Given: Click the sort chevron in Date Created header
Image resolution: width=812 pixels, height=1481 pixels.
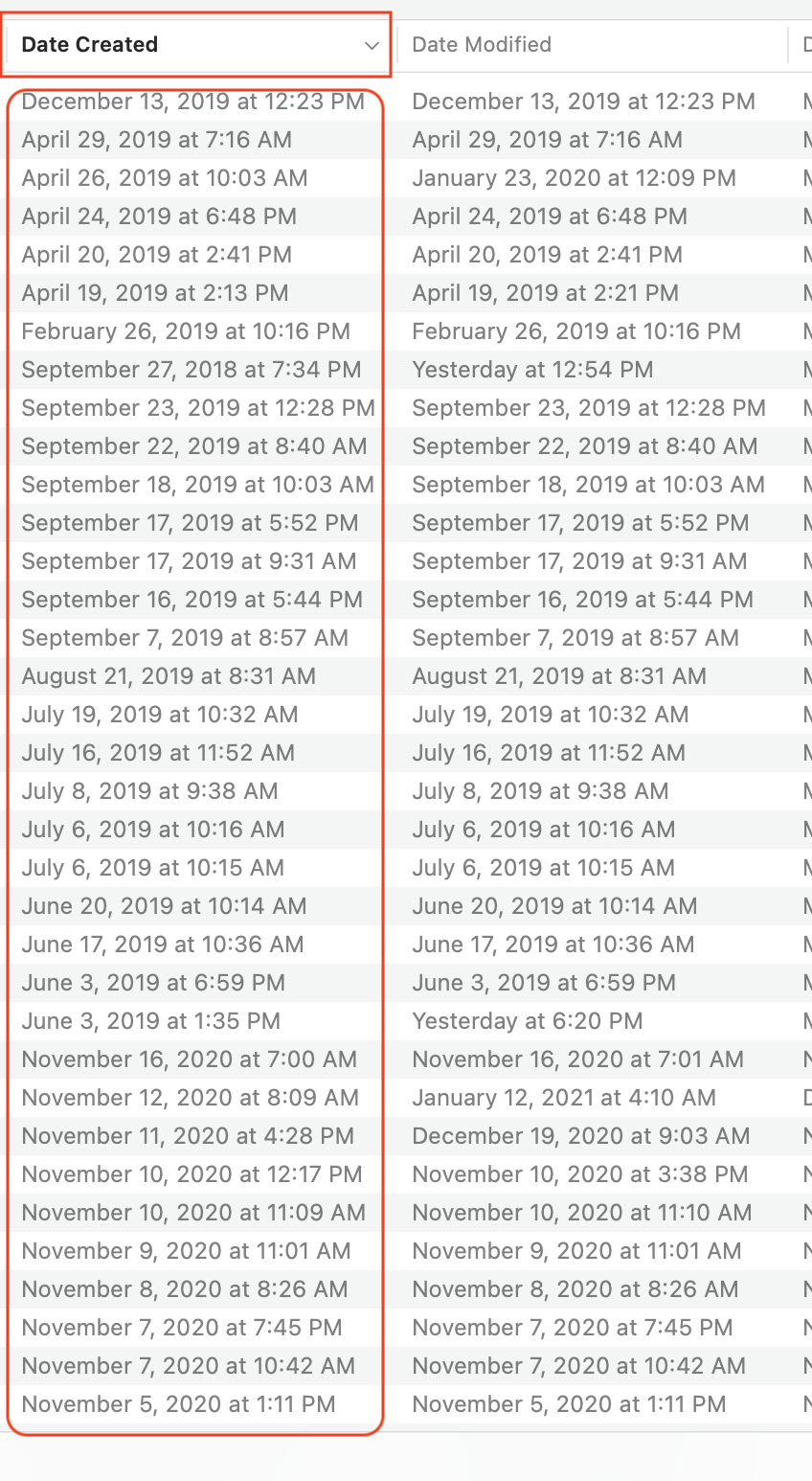Looking at the screenshot, I should [x=372, y=45].
